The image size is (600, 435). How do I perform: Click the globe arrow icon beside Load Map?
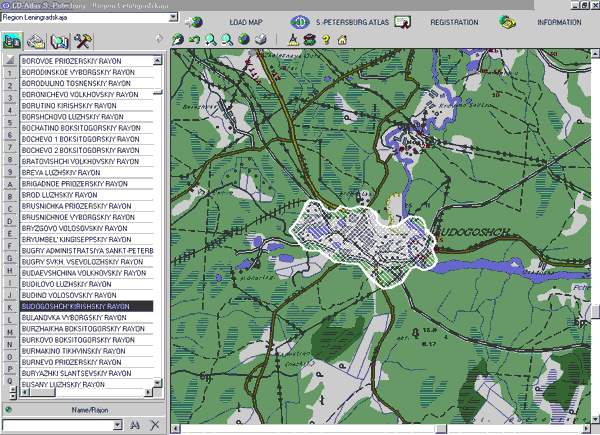pos(194,22)
